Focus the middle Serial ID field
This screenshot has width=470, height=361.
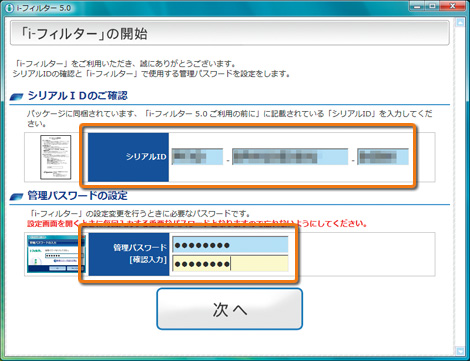[x=290, y=157]
